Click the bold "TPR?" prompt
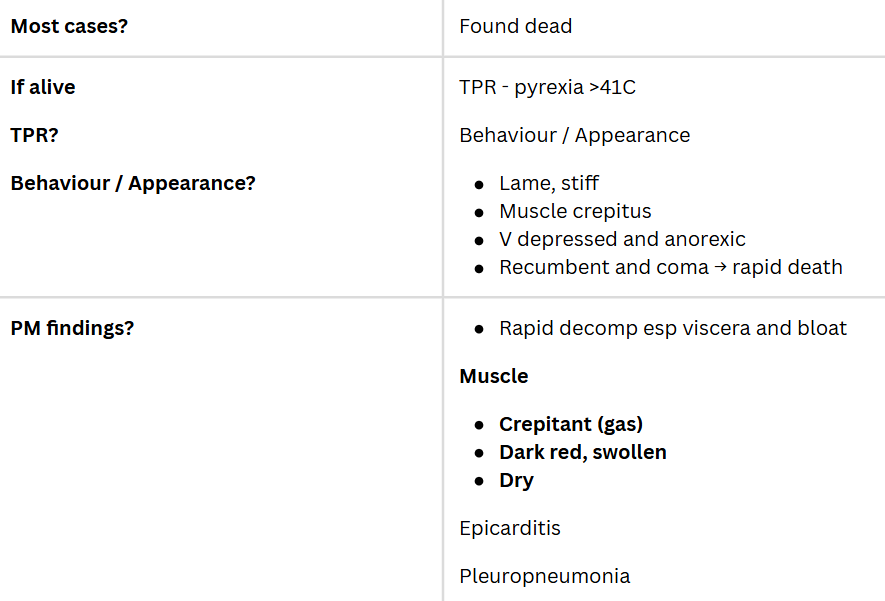 click(x=36, y=135)
